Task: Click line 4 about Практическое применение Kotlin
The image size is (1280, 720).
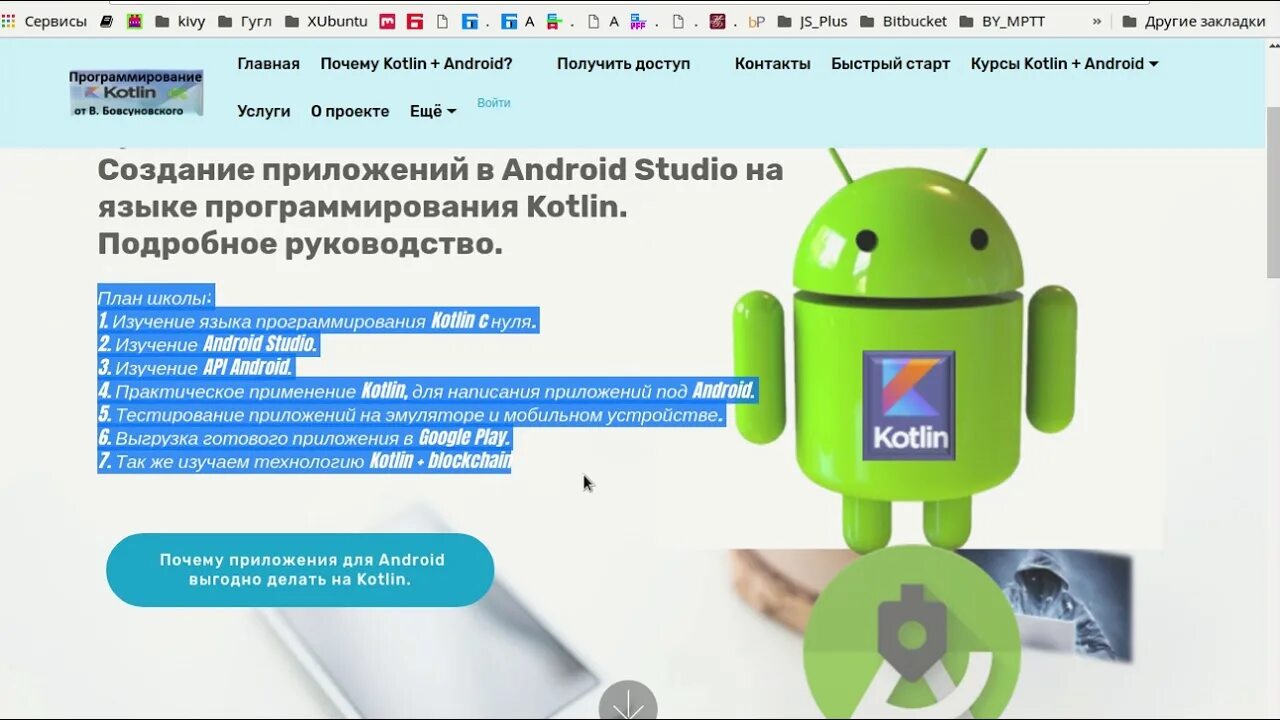Action: click(x=427, y=391)
